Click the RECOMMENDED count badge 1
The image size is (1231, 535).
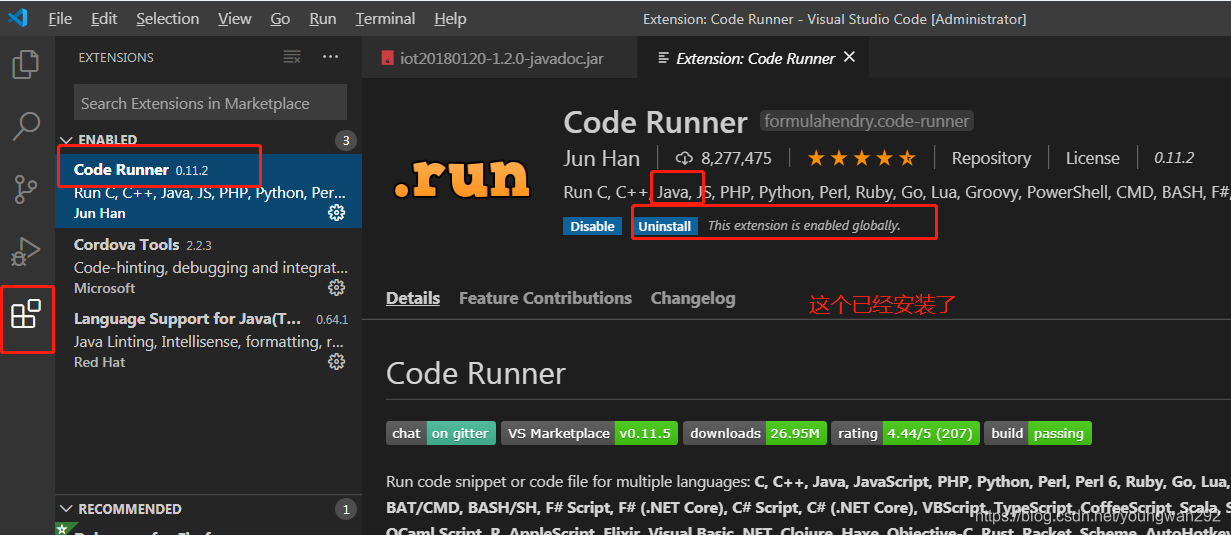[x=345, y=509]
